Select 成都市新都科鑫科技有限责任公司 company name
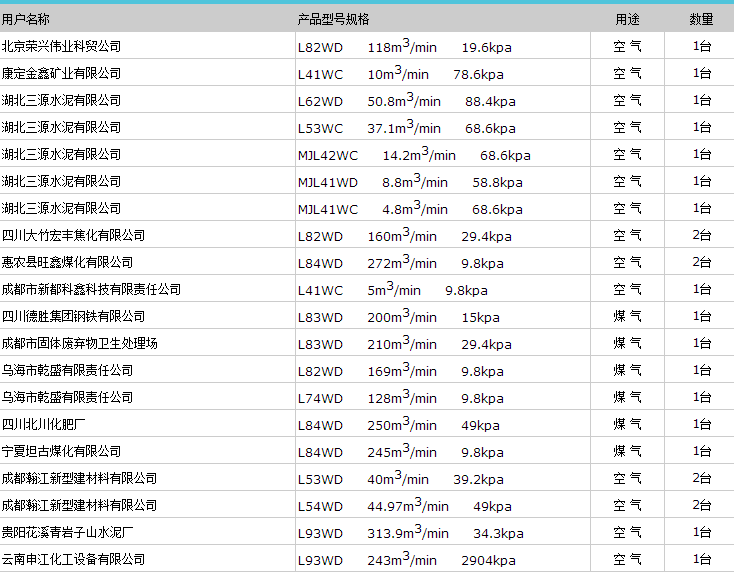Screen dimensions: 734x576 91,289
